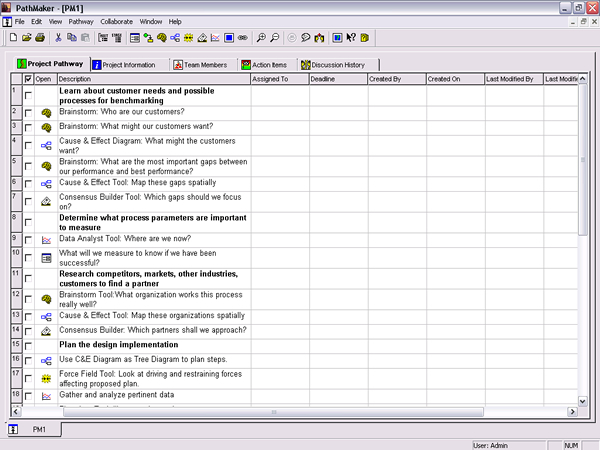Image resolution: width=600 pixels, height=450 pixels.
Task: Open the Help menu
Action: [175, 21]
